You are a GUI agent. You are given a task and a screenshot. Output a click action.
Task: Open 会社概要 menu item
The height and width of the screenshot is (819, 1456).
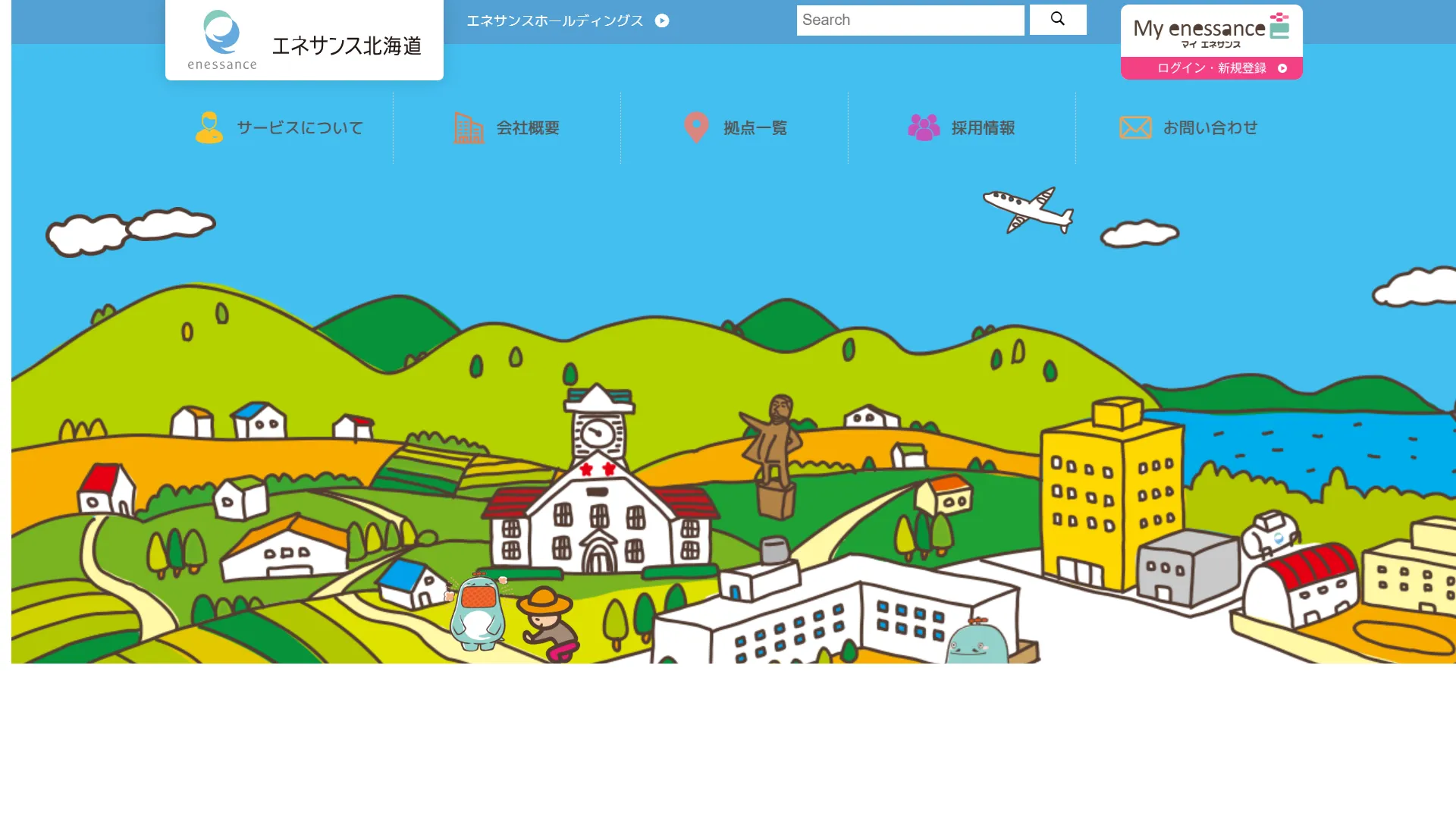coord(507,127)
